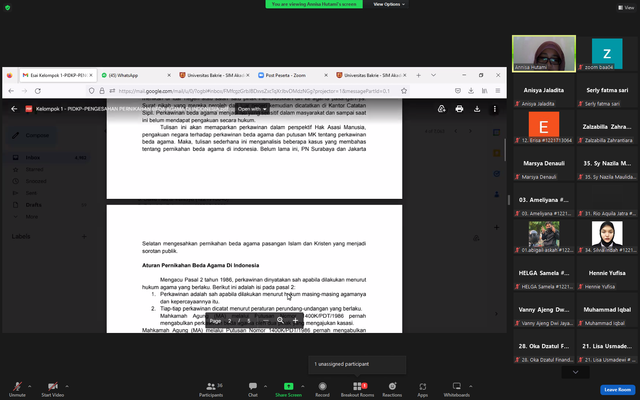Image resolution: width=640 pixels, height=400 pixels.
Task: Go back in browser history
Action: pos(11,91)
